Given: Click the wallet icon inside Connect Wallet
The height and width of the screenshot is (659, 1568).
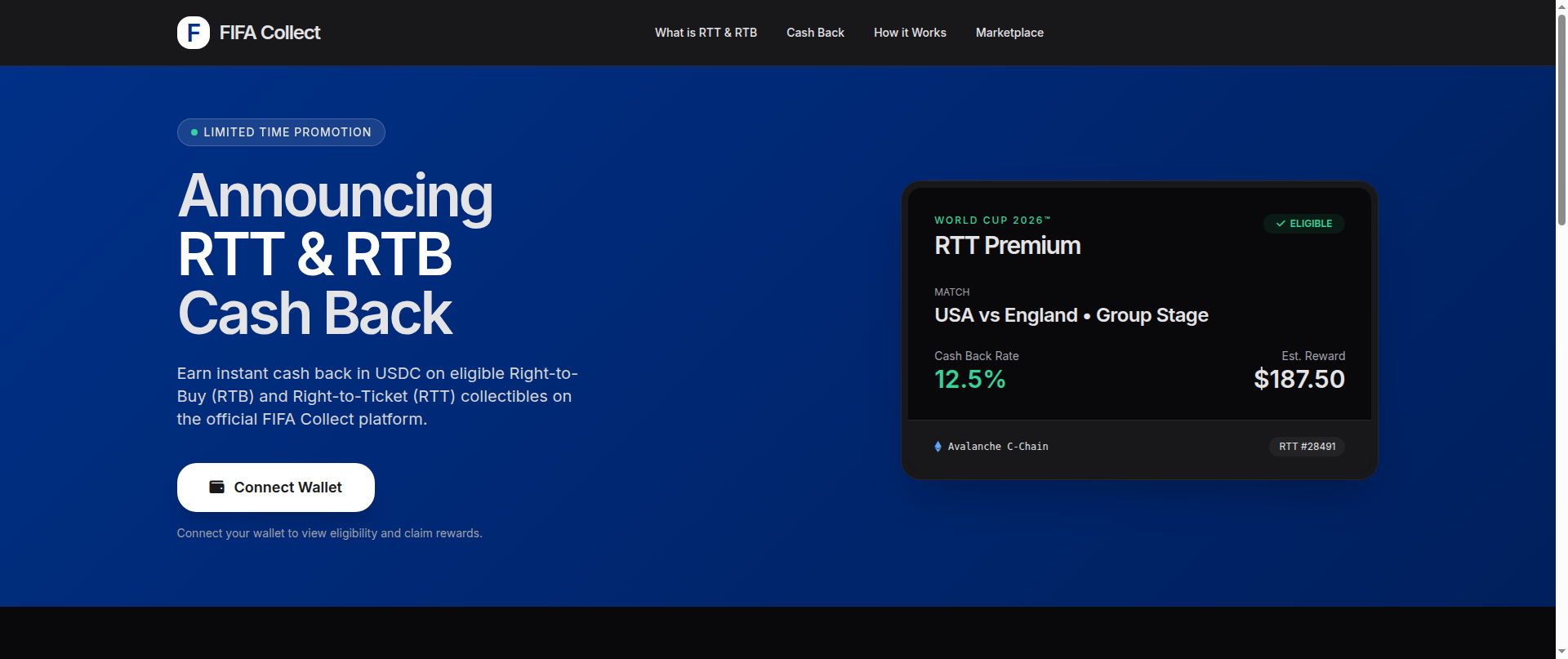Looking at the screenshot, I should [216, 487].
